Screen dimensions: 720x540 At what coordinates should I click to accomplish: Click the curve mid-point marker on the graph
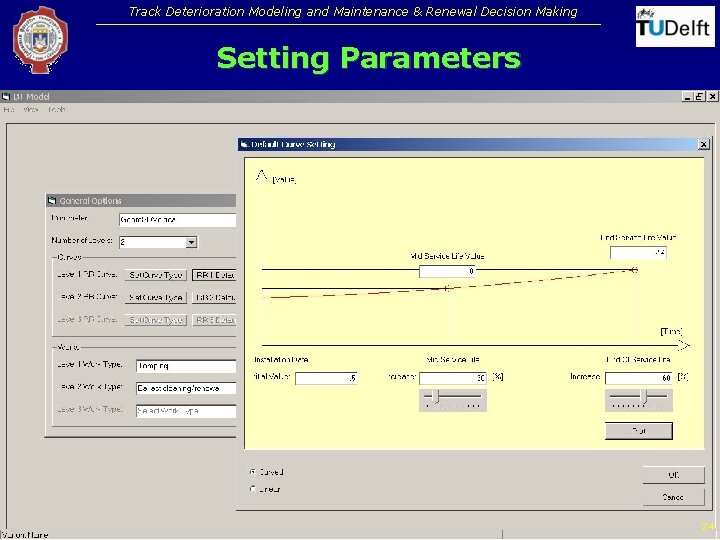(447, 288)
